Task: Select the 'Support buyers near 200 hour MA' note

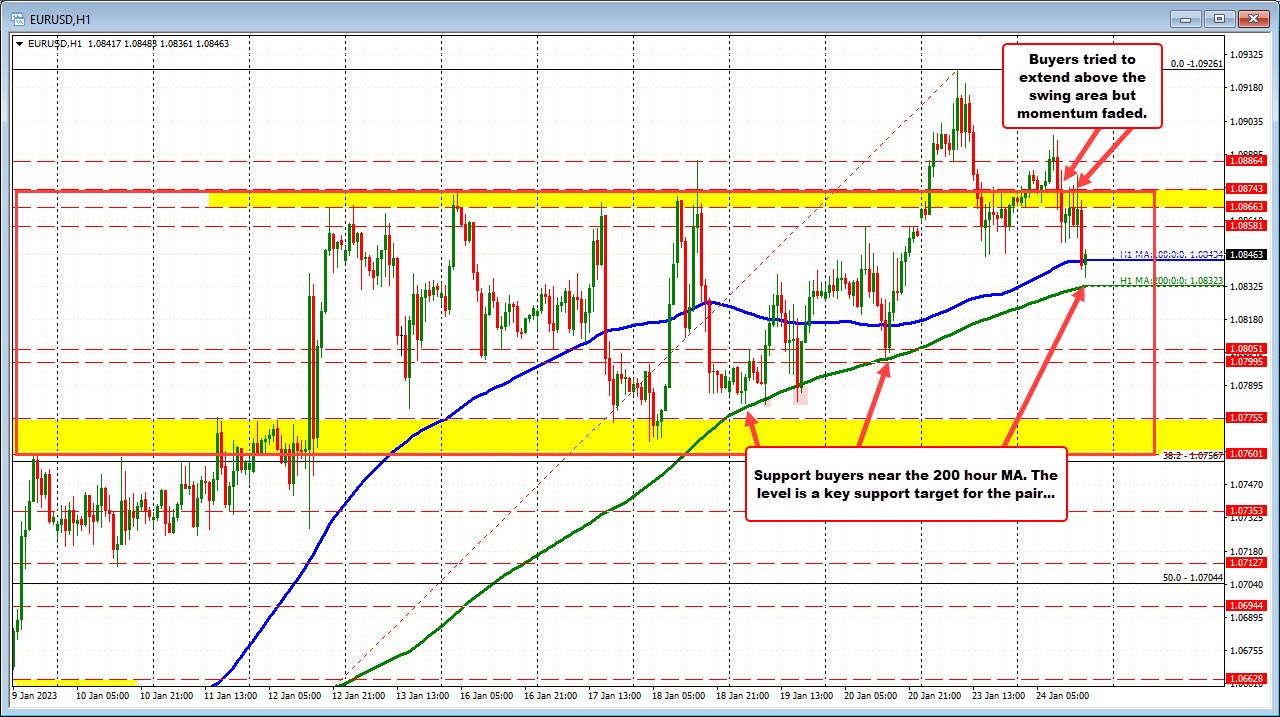Action: click(x=905, y=485)
